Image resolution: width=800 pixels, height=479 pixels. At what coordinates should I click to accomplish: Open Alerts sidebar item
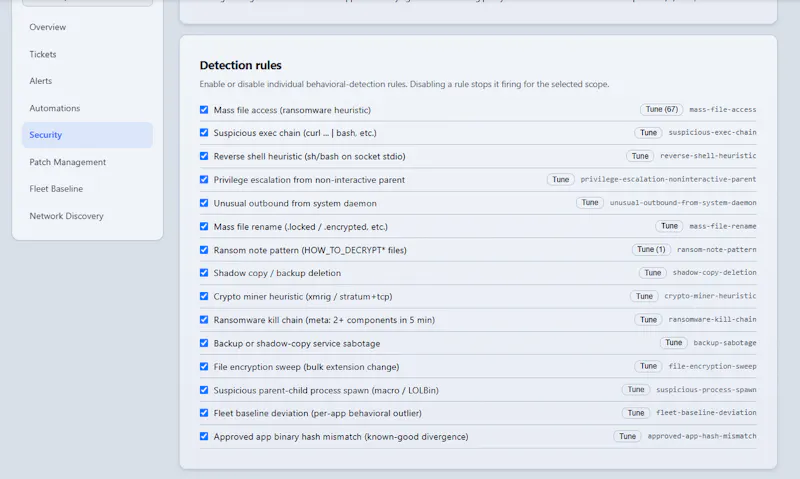(x=87, y=81)
